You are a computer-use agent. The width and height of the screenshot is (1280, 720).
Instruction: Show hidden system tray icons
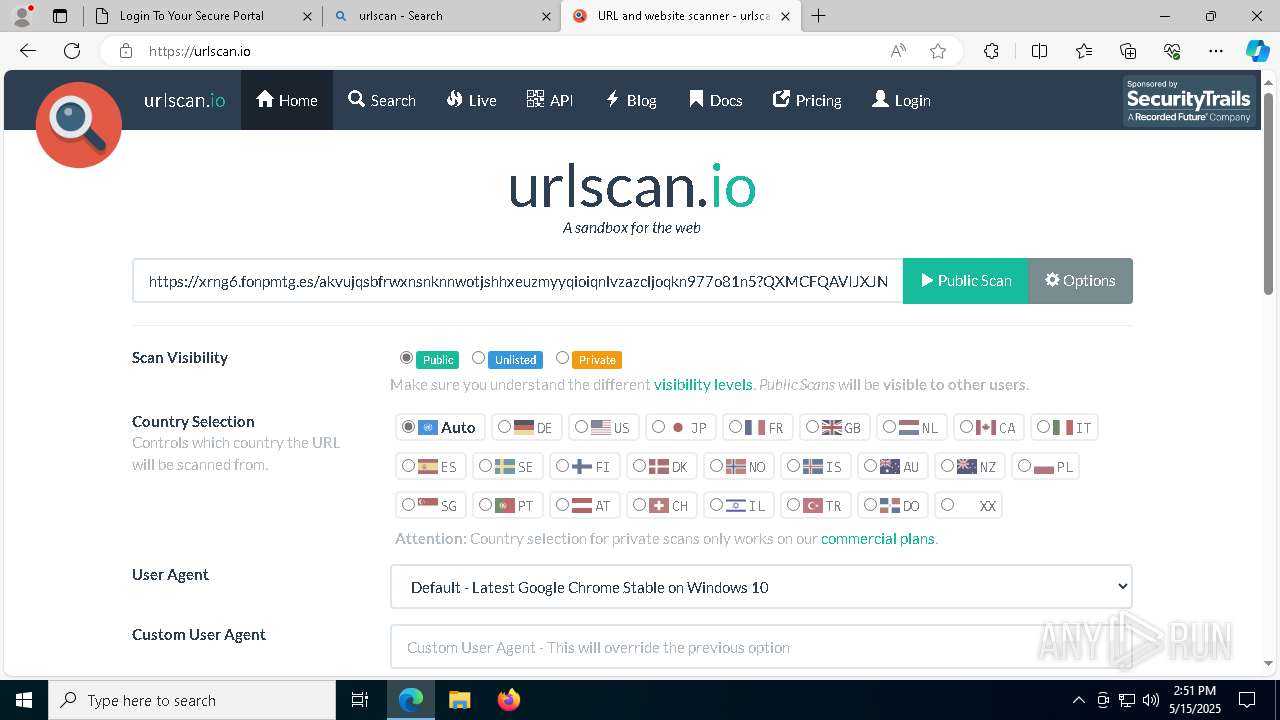point(1078,700)
